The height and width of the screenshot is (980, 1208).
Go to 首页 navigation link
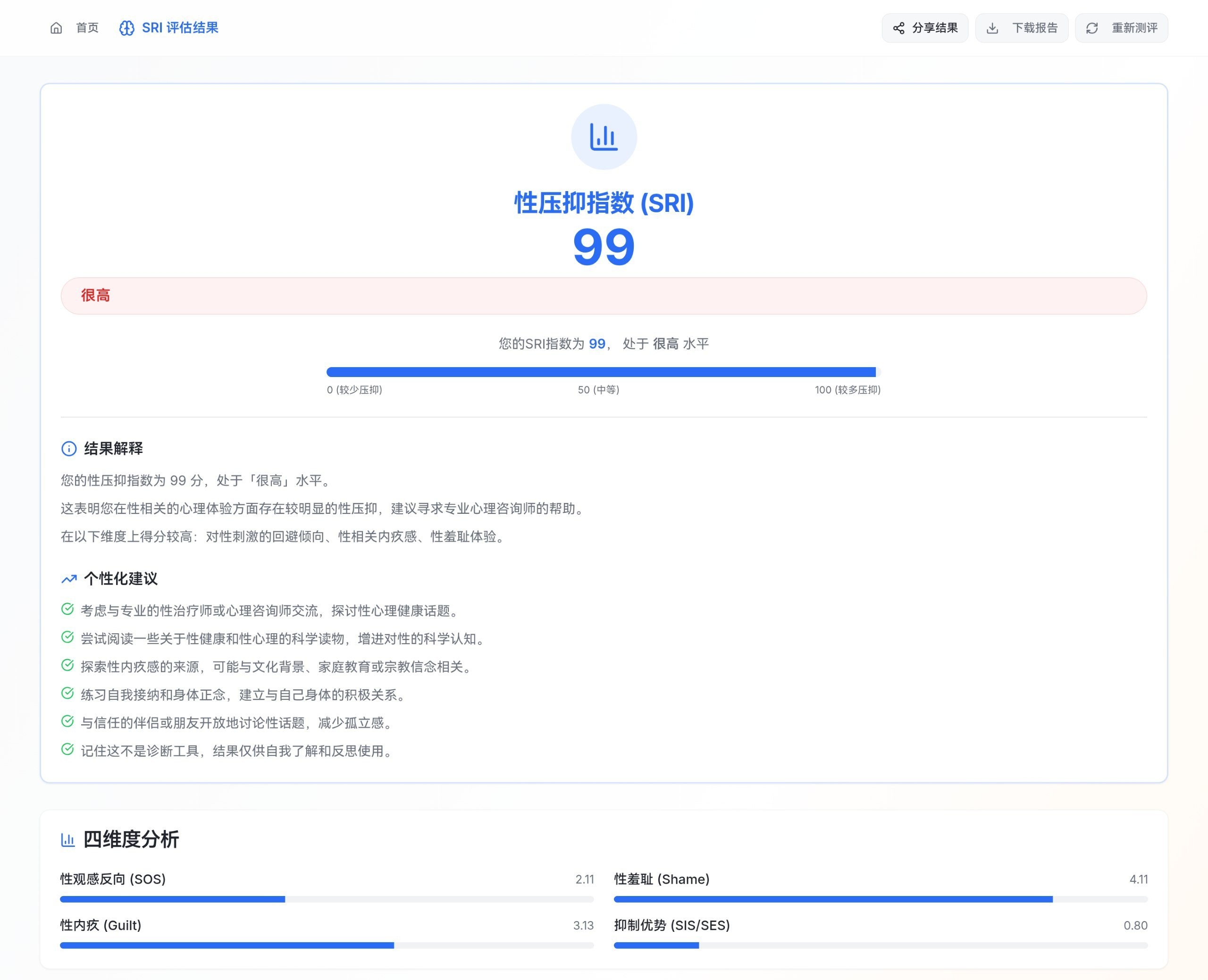coord(87,28)
